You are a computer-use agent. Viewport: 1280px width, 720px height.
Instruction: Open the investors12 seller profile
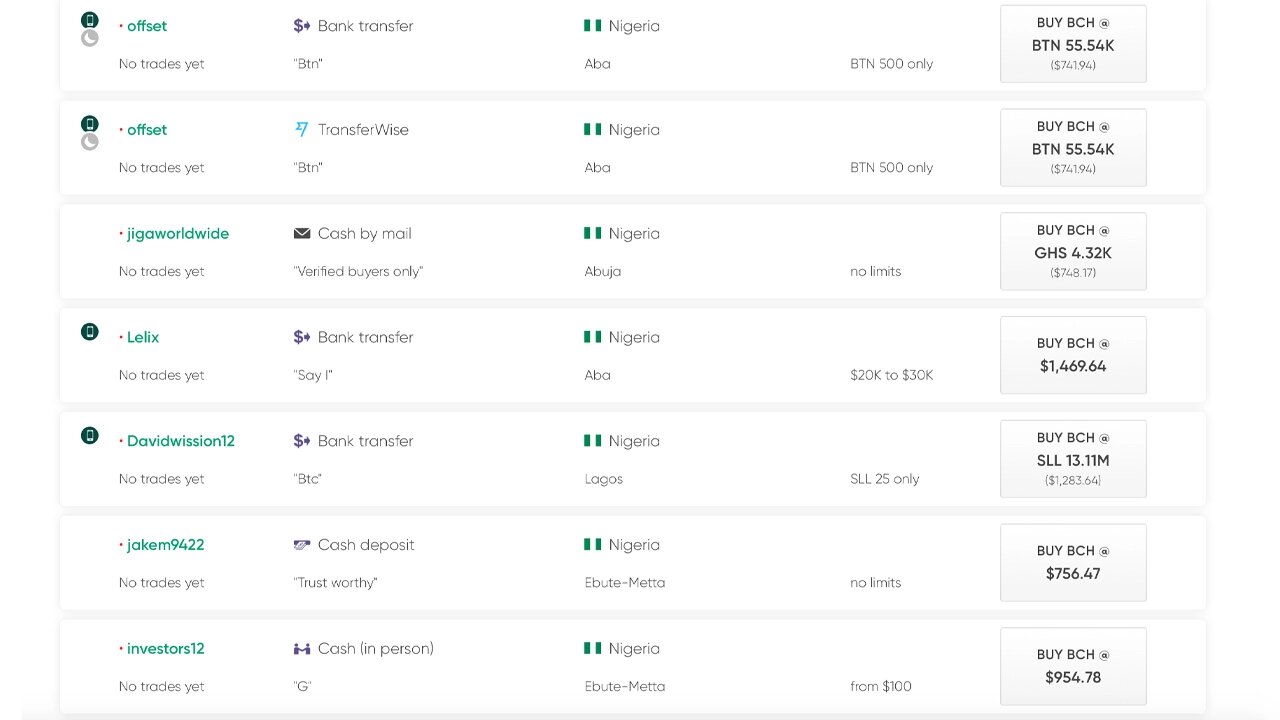165,649
